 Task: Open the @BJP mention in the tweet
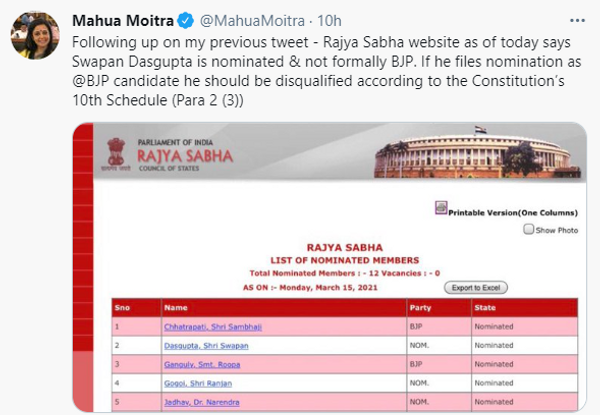tap(91, 81)
